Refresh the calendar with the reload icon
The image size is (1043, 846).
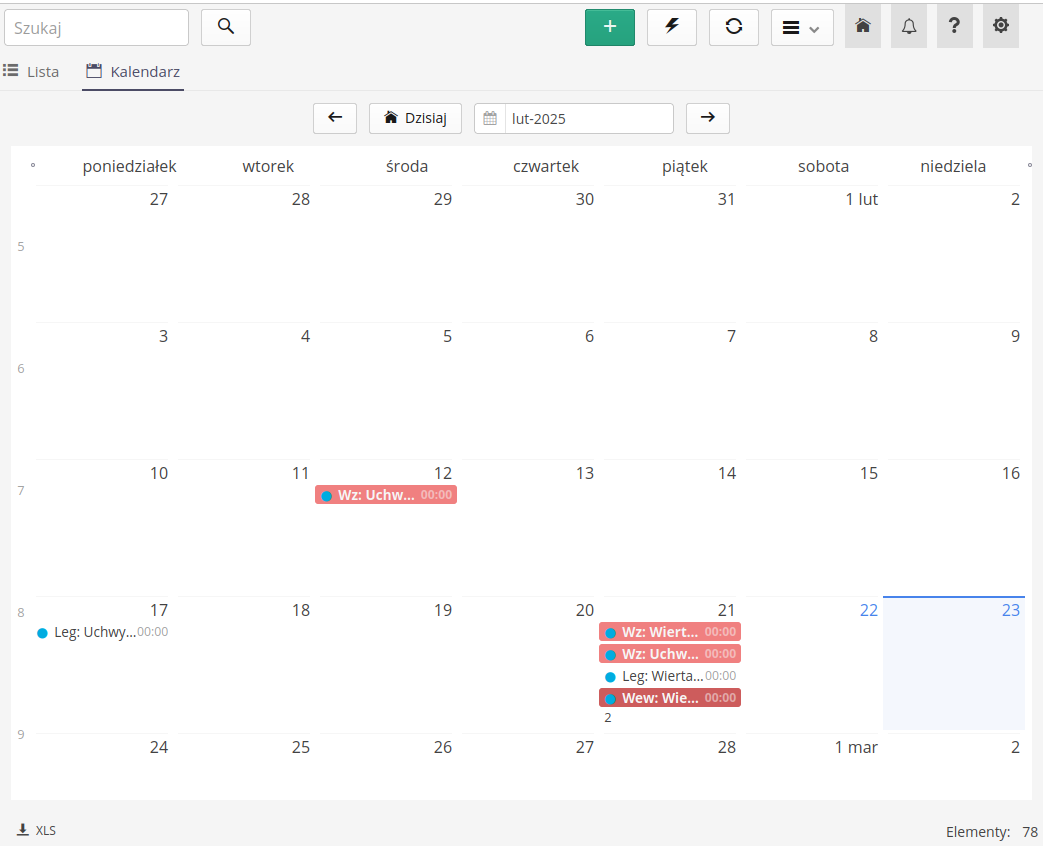click(734, 27)
